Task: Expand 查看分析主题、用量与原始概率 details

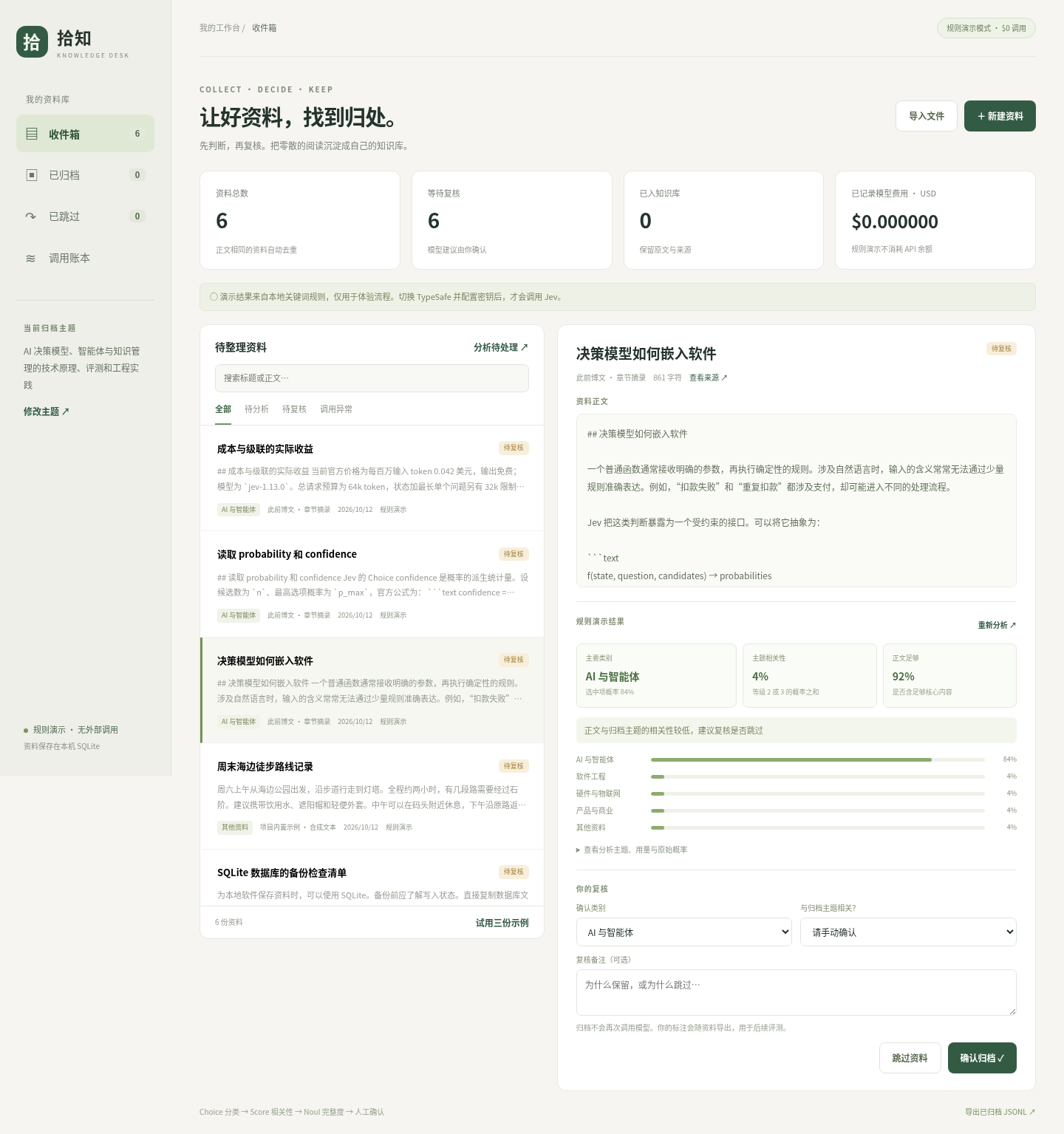Action: 632,850
